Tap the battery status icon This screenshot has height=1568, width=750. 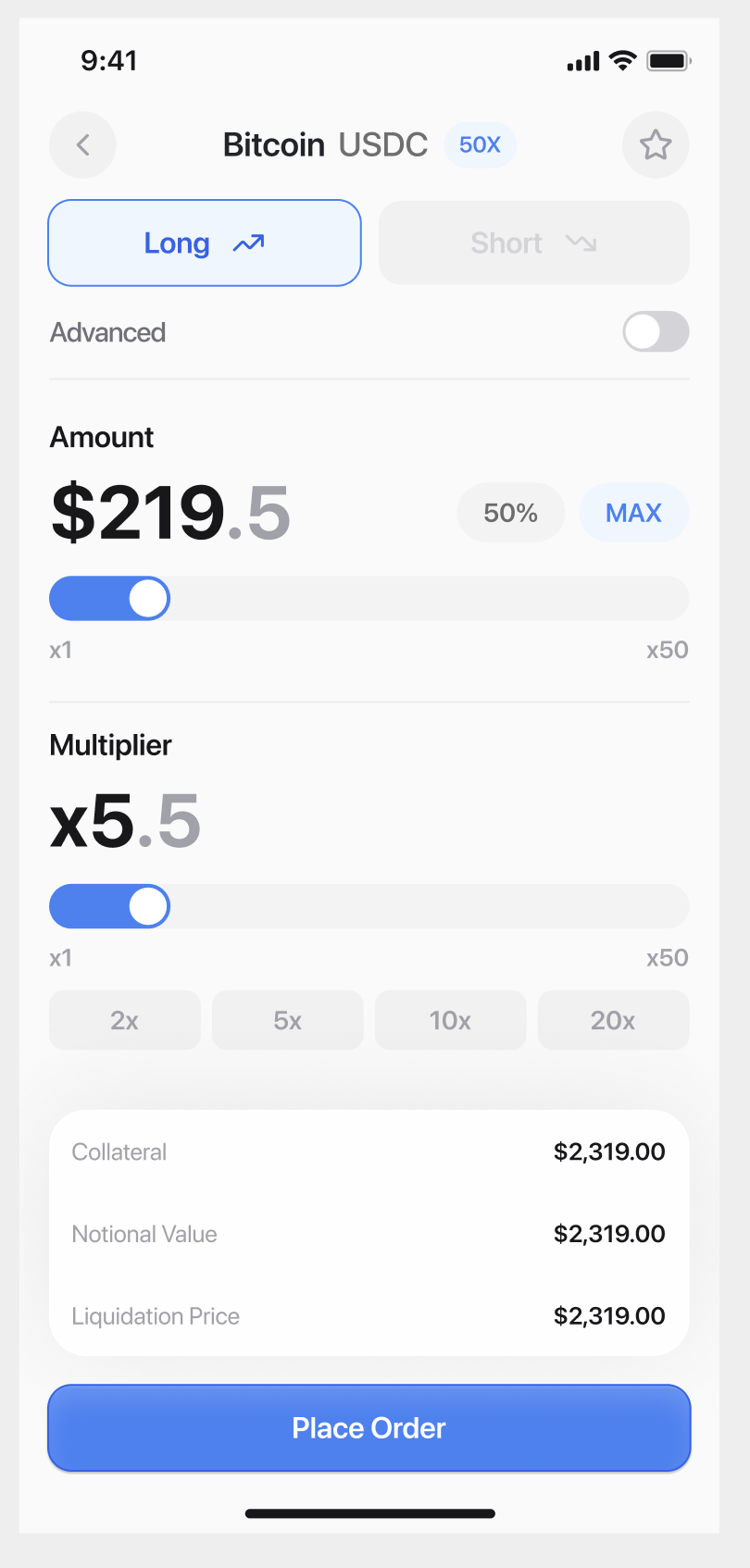669,61
